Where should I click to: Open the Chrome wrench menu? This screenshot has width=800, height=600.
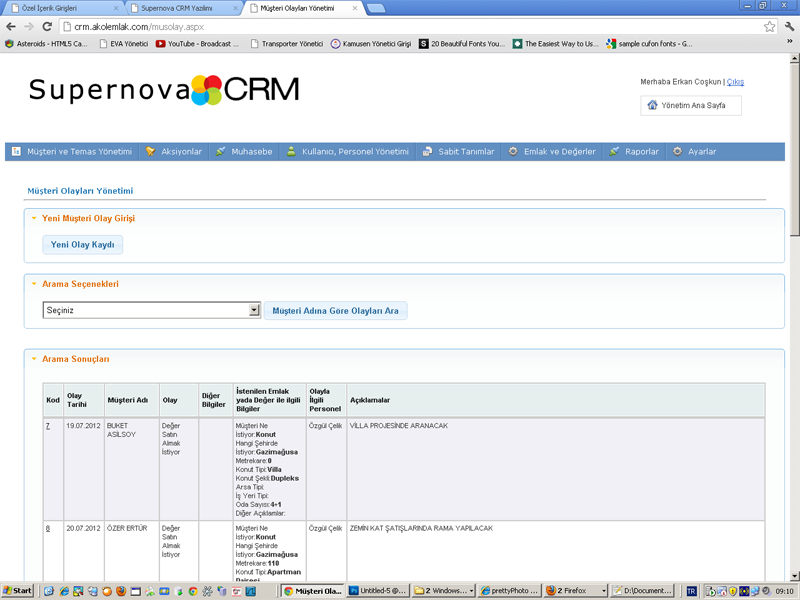click(789, 27)
